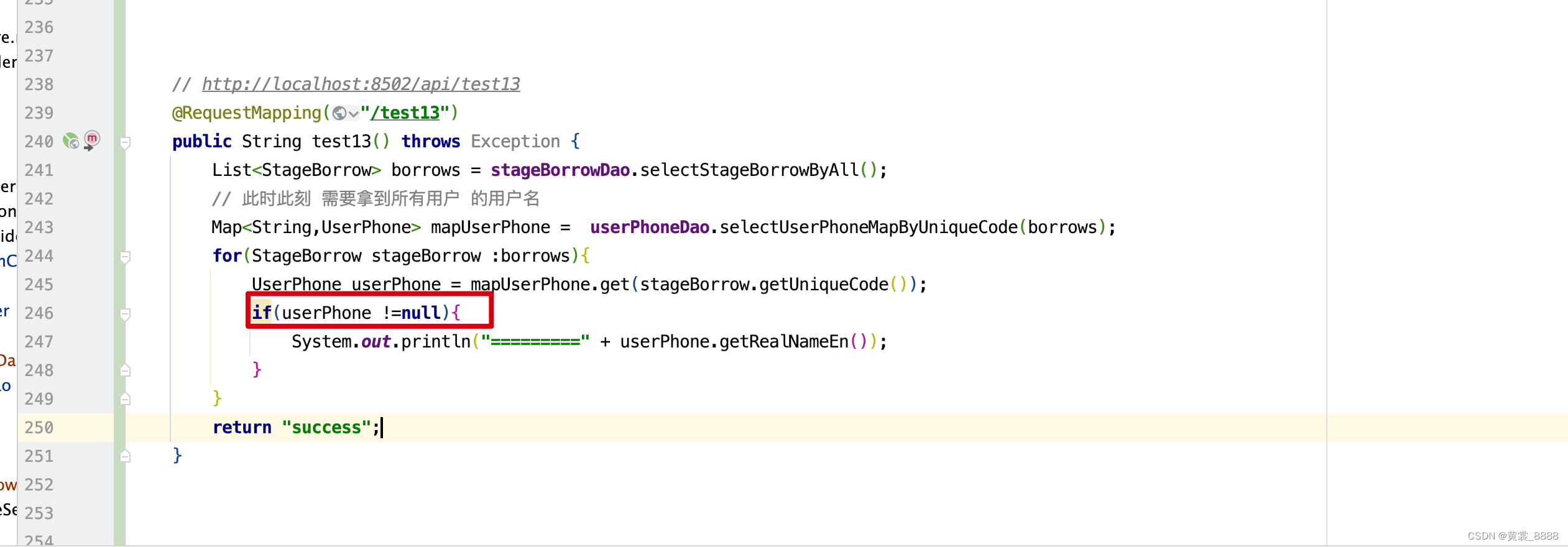
Task: Click the selectUserPhoneMapByUniqueCode method call
Action: [869, 228]
